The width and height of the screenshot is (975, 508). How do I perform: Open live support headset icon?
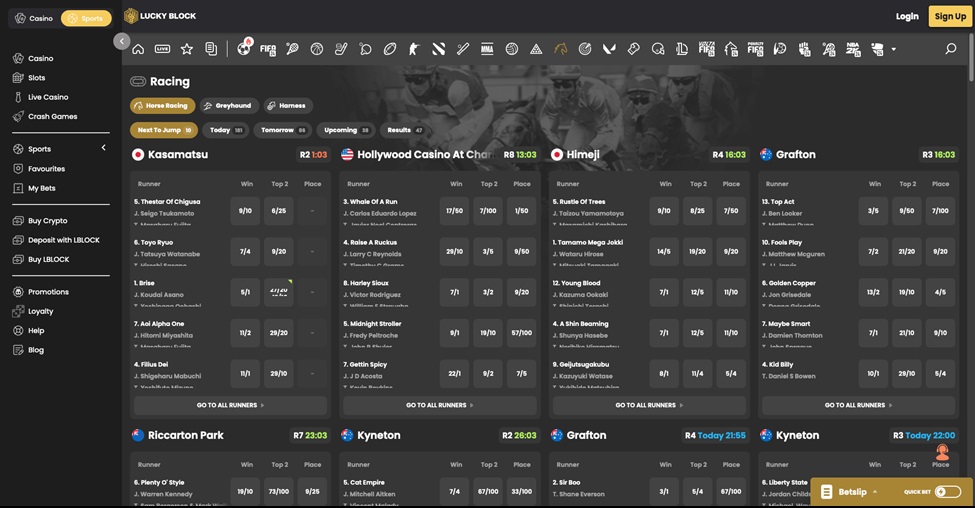click(x=942, y=453)
